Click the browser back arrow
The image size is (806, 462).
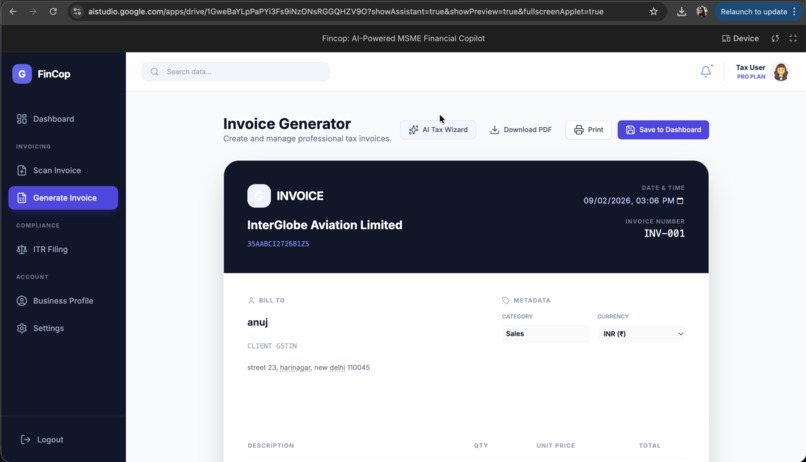(13, 11)
